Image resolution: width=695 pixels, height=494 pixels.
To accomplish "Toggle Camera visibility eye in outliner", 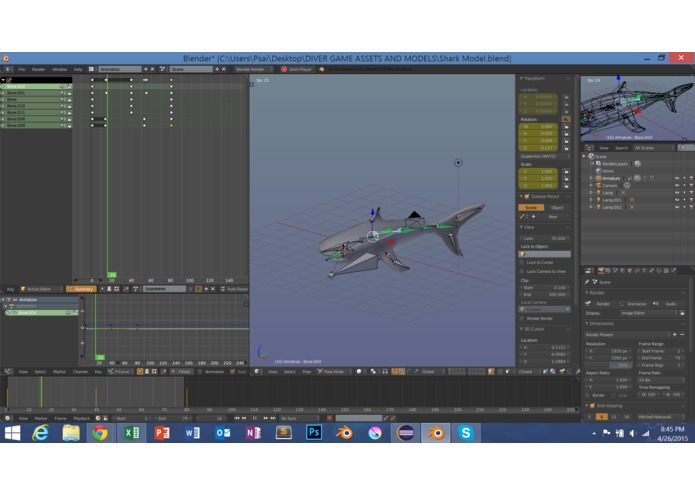I will point(677,185).
